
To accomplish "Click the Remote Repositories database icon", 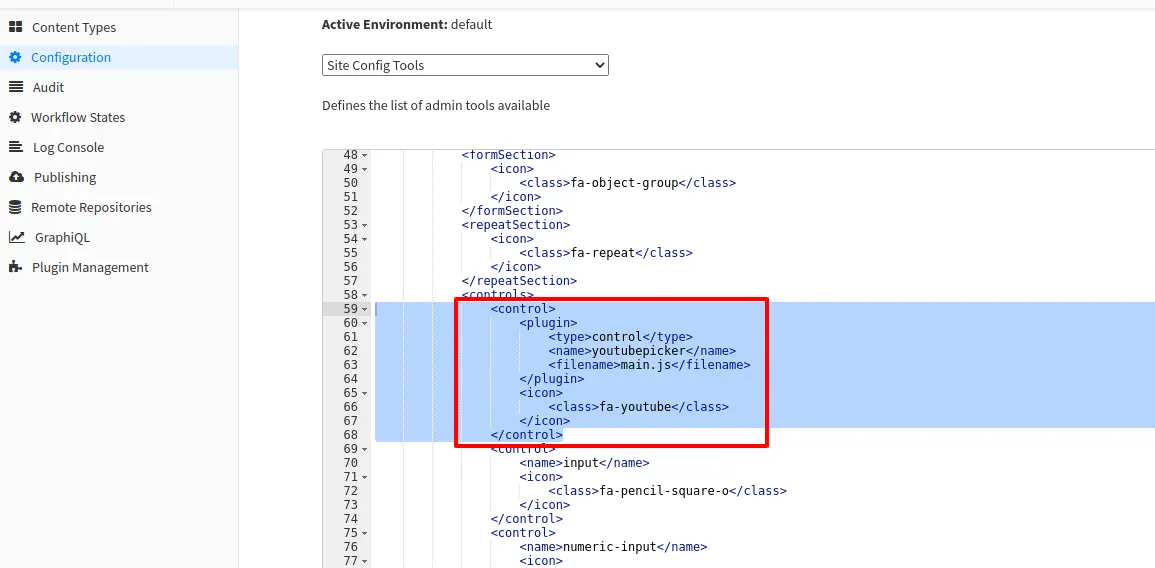I will (15, 207).
